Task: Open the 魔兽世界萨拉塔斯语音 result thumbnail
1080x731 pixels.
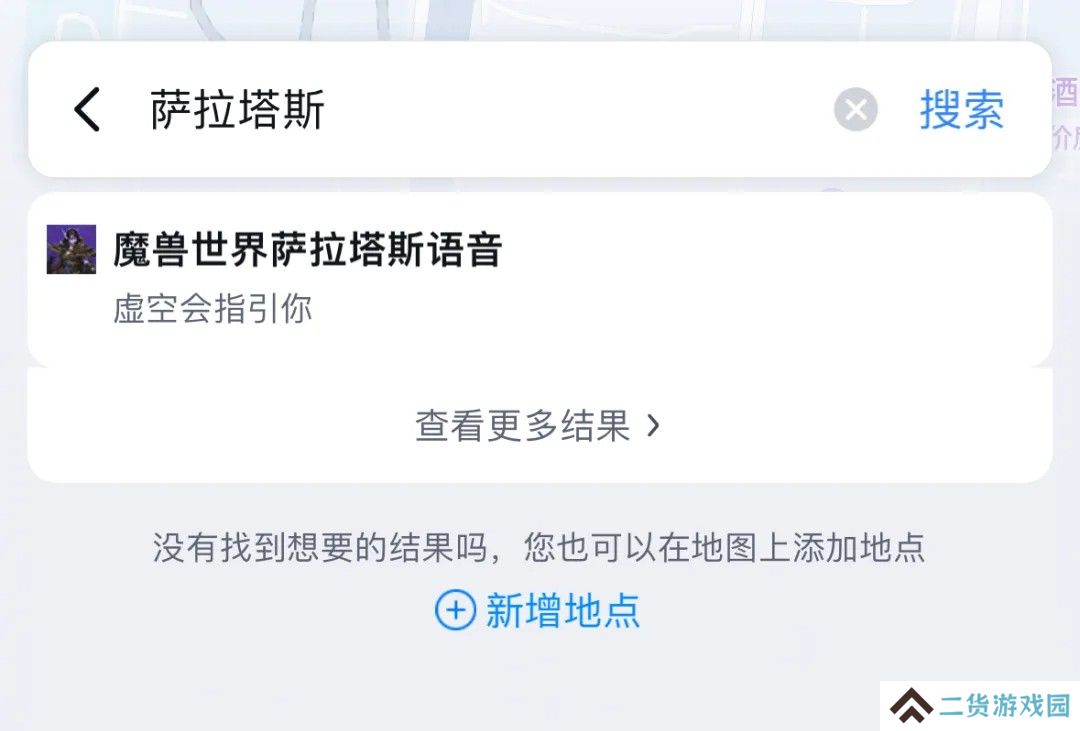Action: (71, 249)
